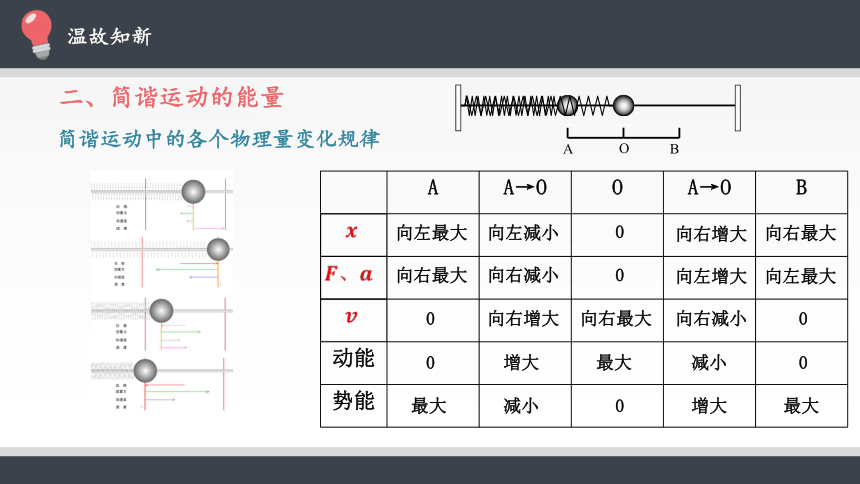Click label B under the spring diagram
The height and width of the screenshot is (484, 860).
674,149
